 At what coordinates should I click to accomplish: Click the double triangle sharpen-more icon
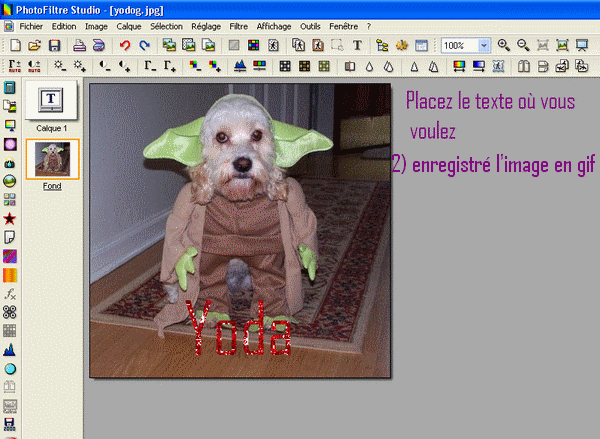(434, 67)
